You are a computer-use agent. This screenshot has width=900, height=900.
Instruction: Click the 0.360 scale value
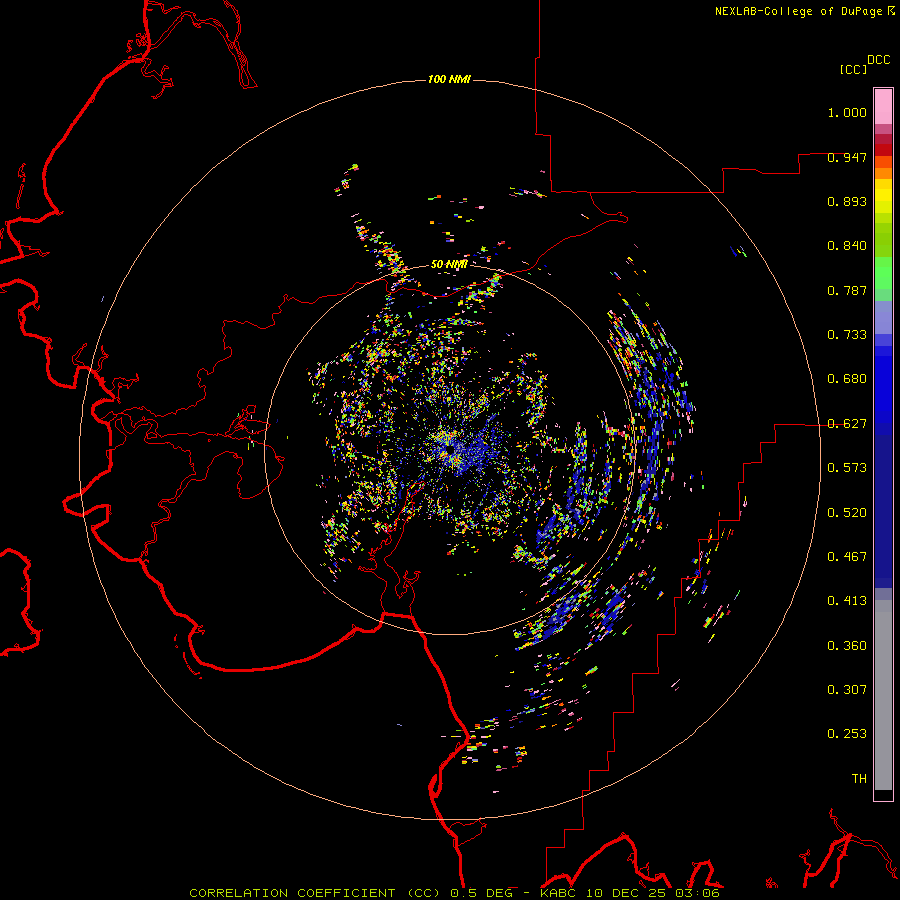pos(847,646)
